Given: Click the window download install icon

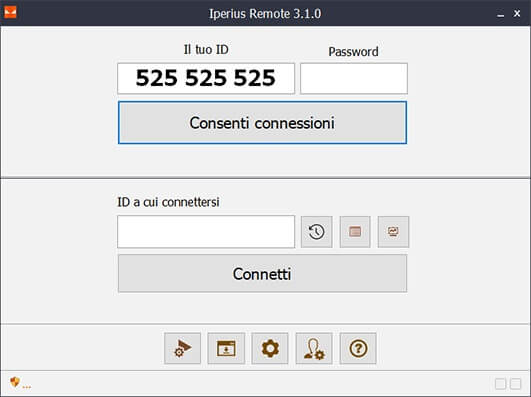Looking at the screenshot, I should coord(226,348).
